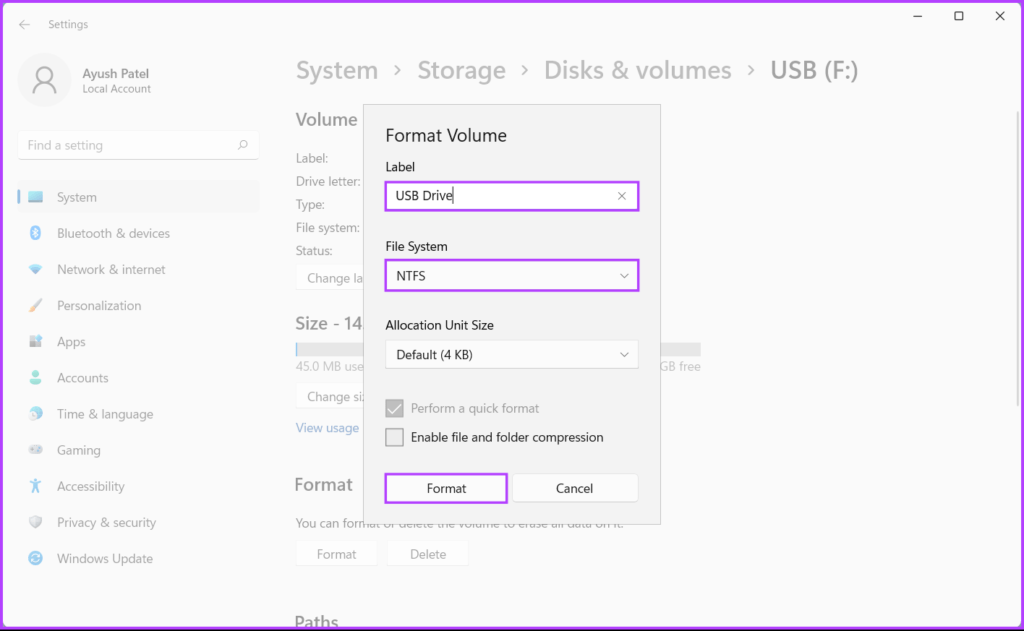Screen dimensions: 1024x631
Task: Open the Accessibility settings icon
Action: (33, 486)
